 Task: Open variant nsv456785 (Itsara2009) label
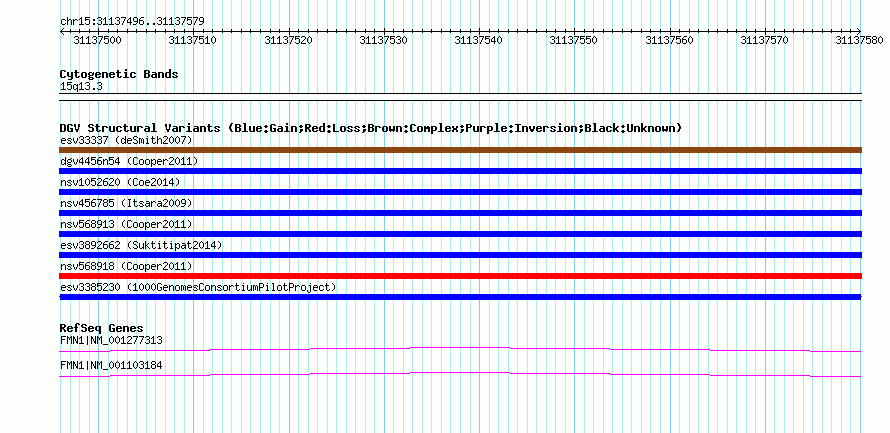pos(126,203)
